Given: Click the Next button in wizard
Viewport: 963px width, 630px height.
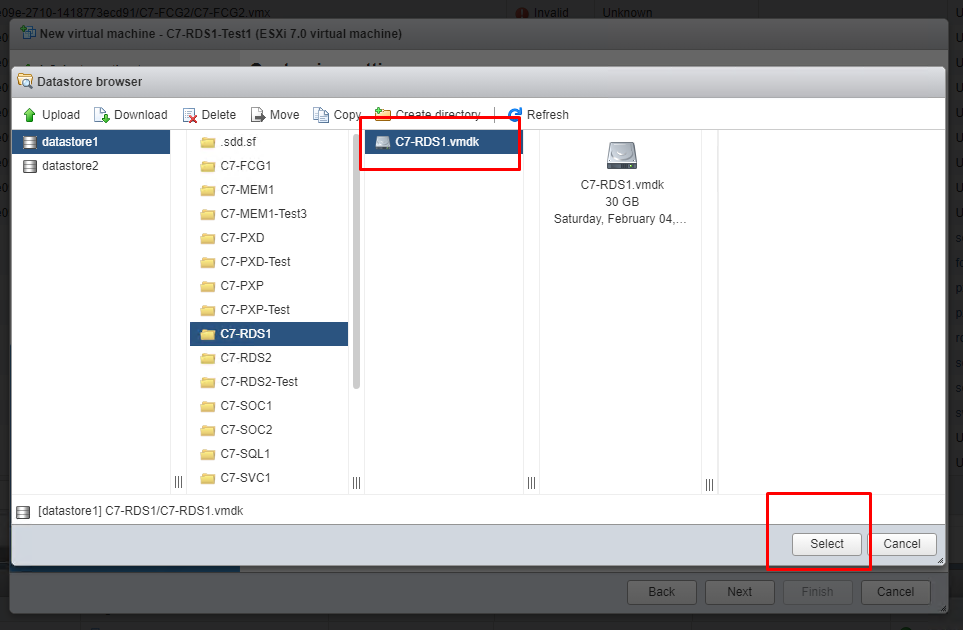Looking at the screenshot, I should pyautogui.click(x=739, y=592).
